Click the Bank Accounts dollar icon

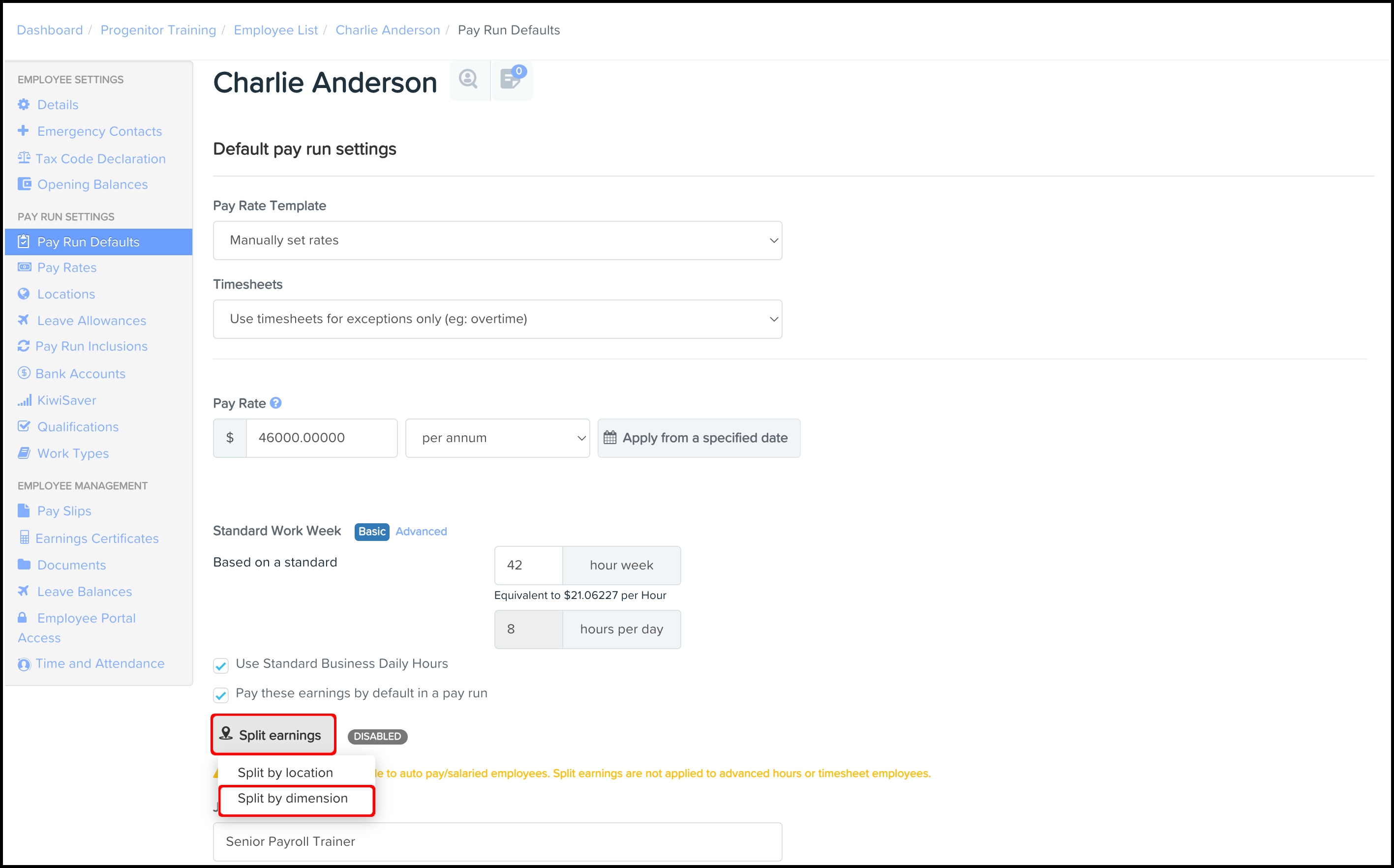tap(24, 373)
